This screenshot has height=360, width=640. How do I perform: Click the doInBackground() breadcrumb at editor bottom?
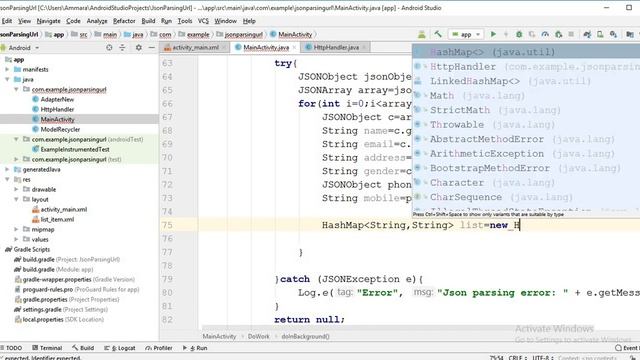[305, 337]
